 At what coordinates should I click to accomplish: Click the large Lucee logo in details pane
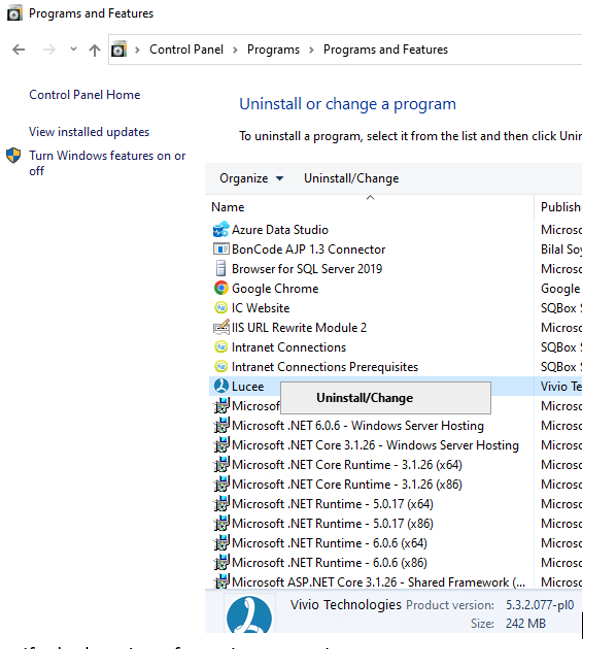(249, 615)
